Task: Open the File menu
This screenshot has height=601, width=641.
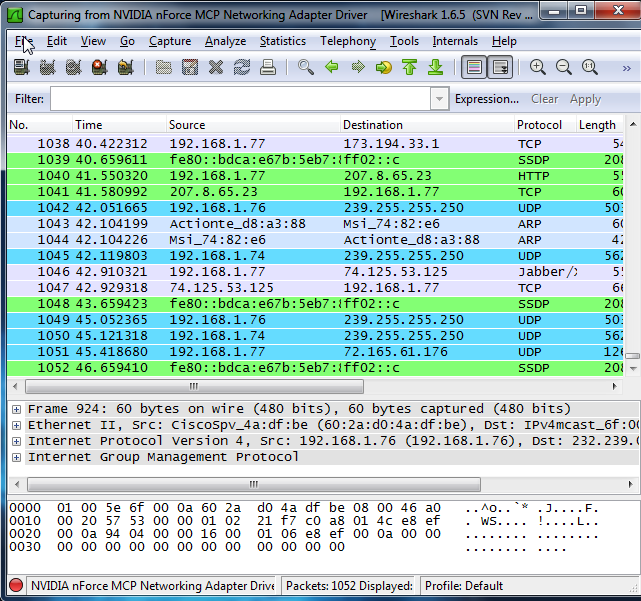Action: click(x=24, y=41)
